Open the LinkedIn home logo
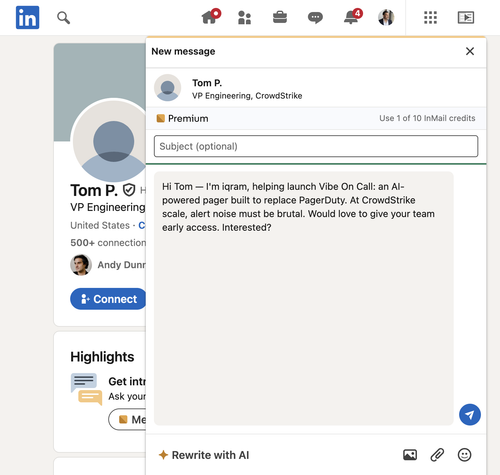The height and width of the screenshot is (475, 500). (27, 17)
